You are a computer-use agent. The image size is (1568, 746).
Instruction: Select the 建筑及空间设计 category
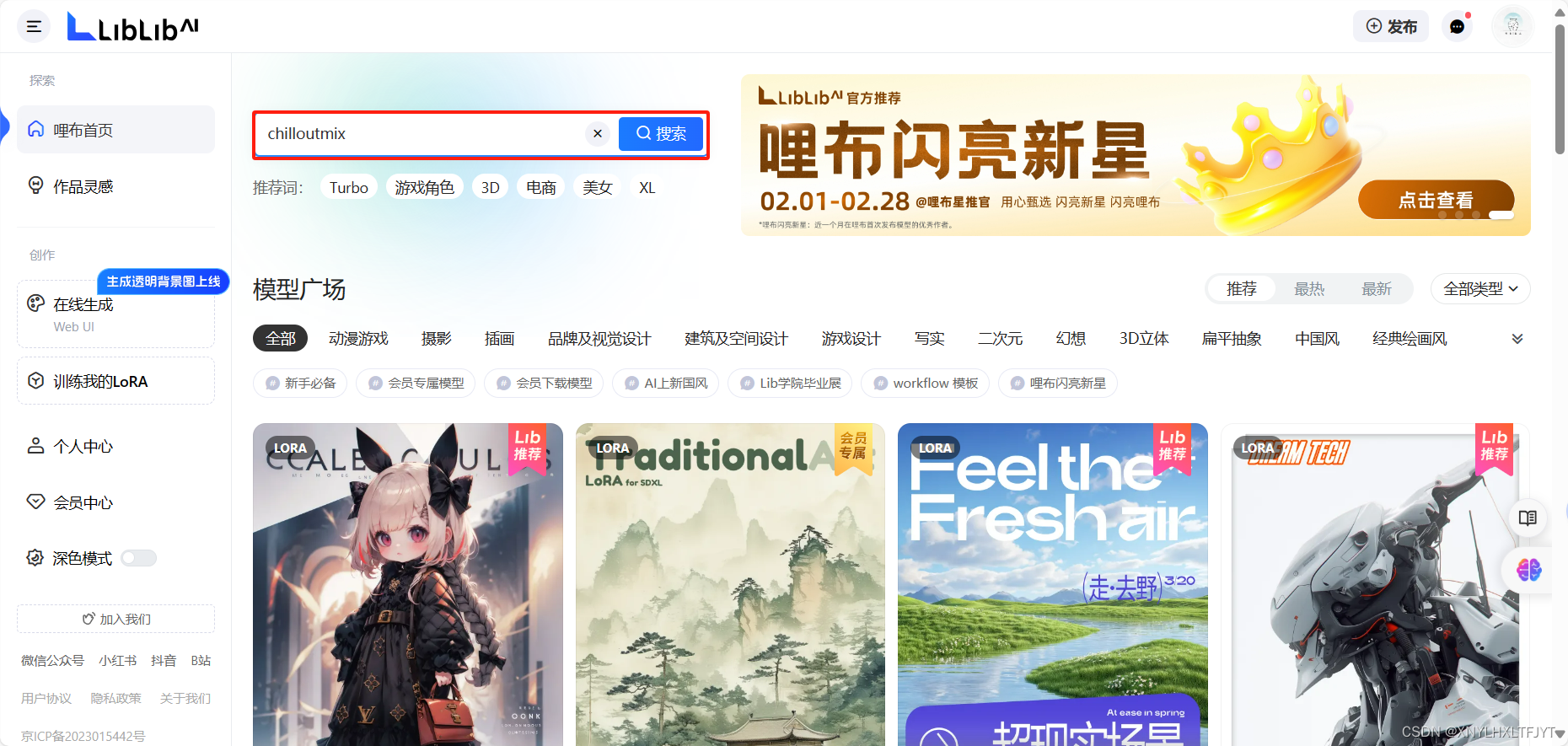[736, 338]
